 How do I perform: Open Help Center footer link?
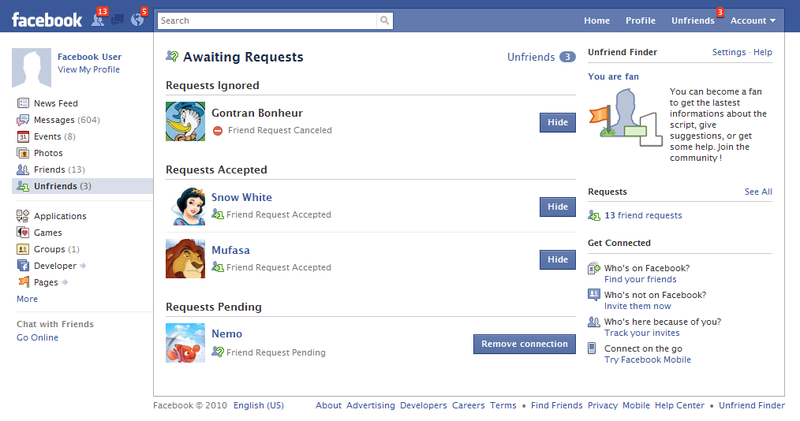pyautogui.click(x=679, y=406)
